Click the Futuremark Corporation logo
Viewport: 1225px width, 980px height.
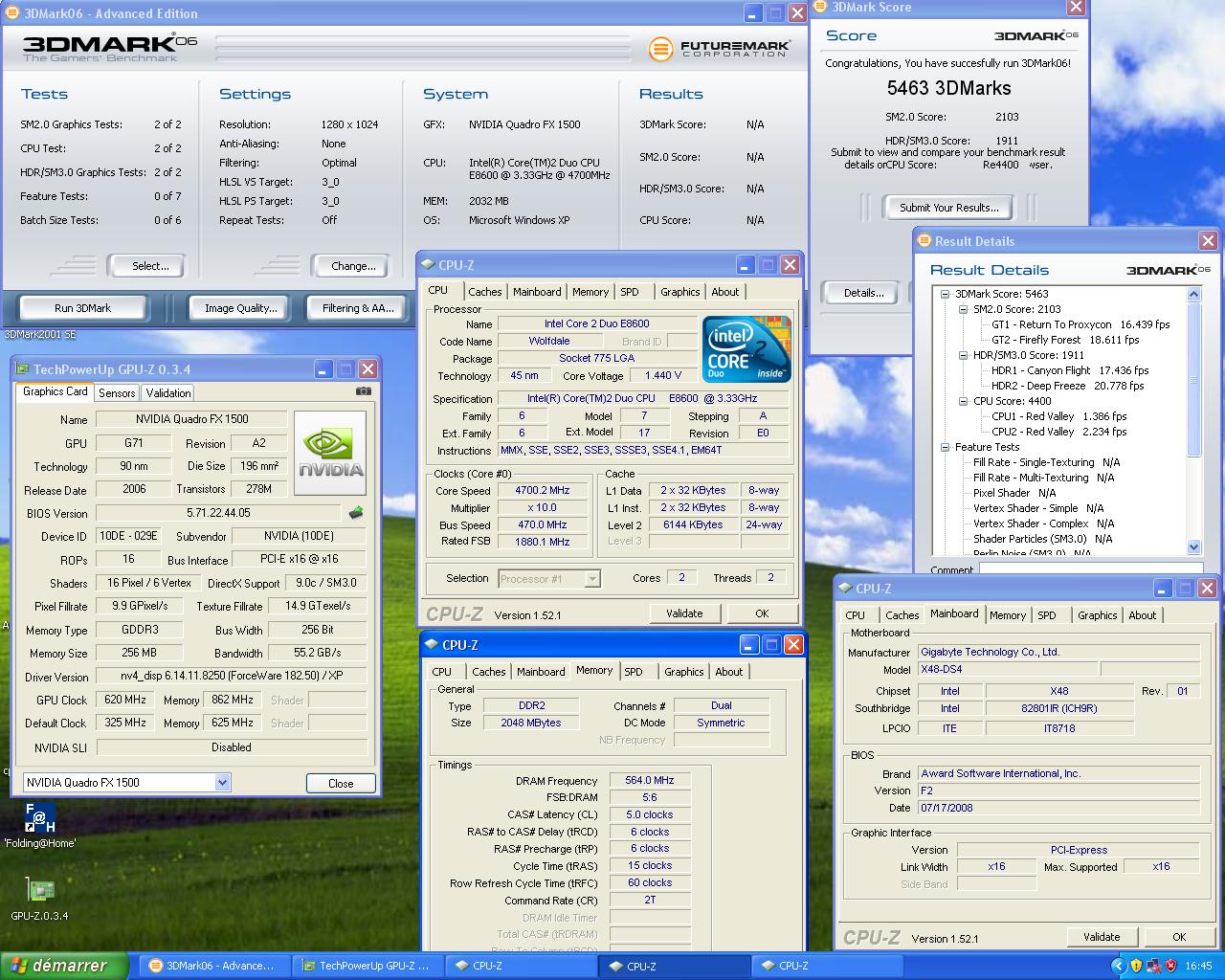click(719, 49)
